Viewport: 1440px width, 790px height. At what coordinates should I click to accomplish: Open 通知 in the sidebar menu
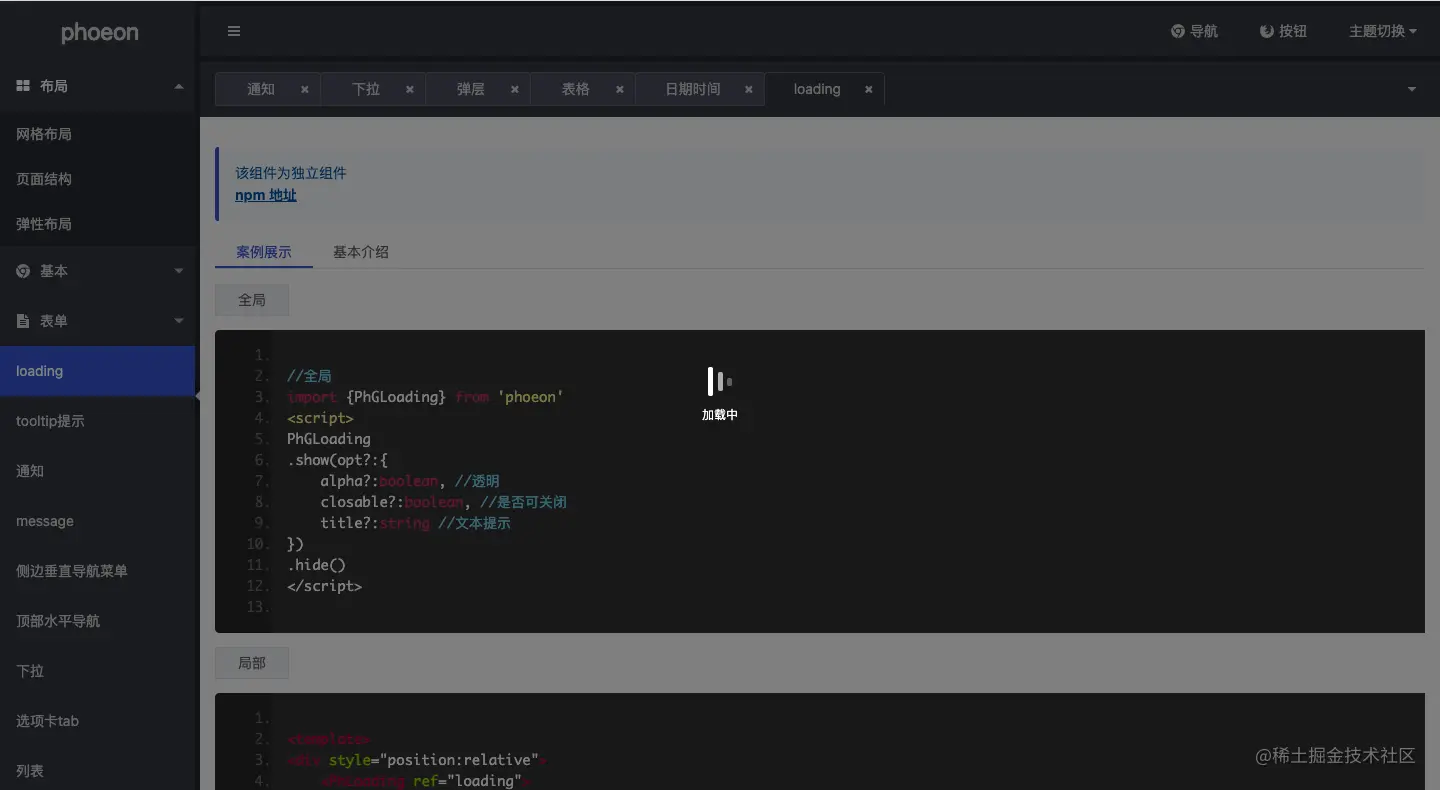point(98,471)
